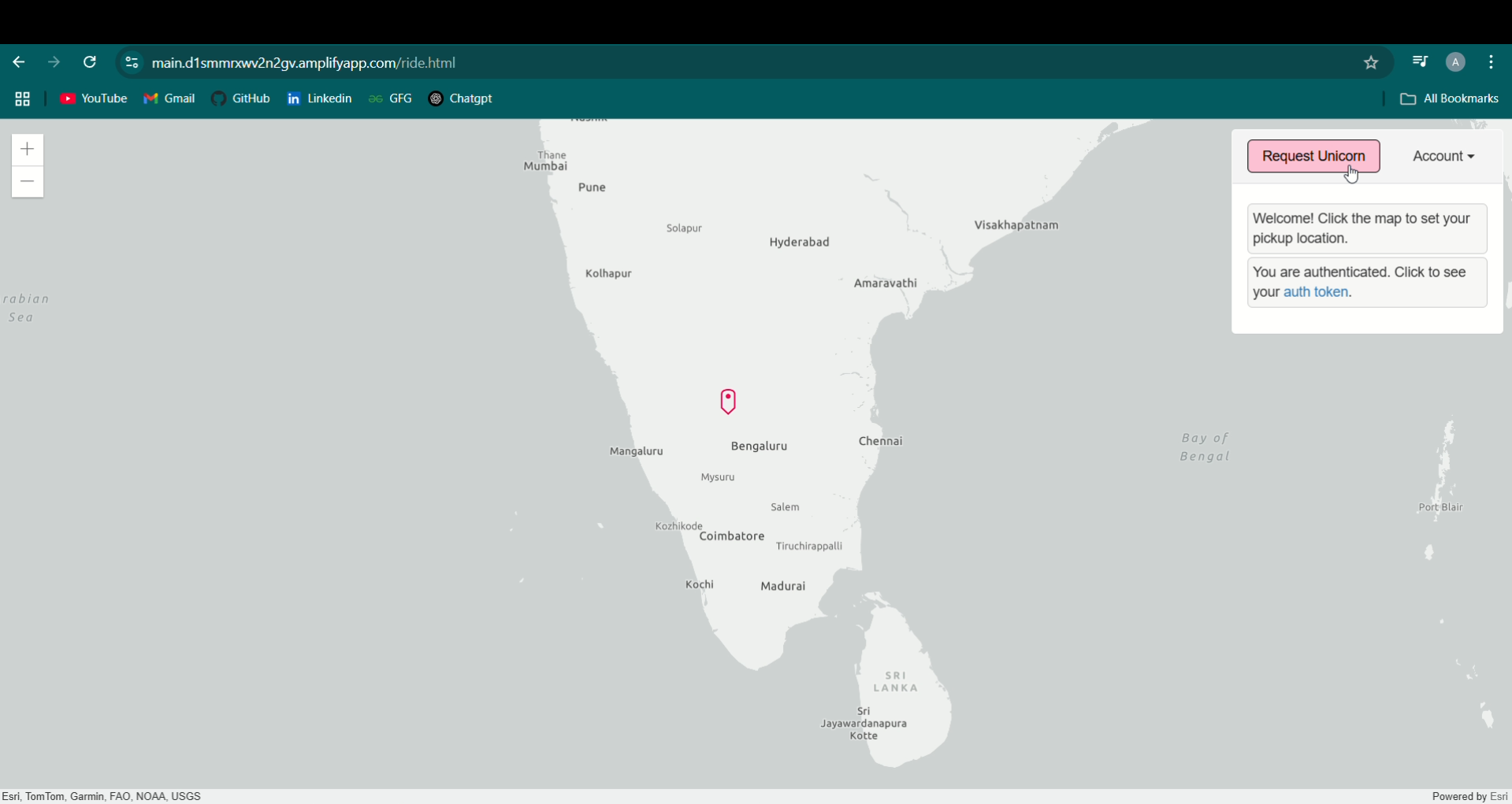Click Mysuru on the map

717,477
